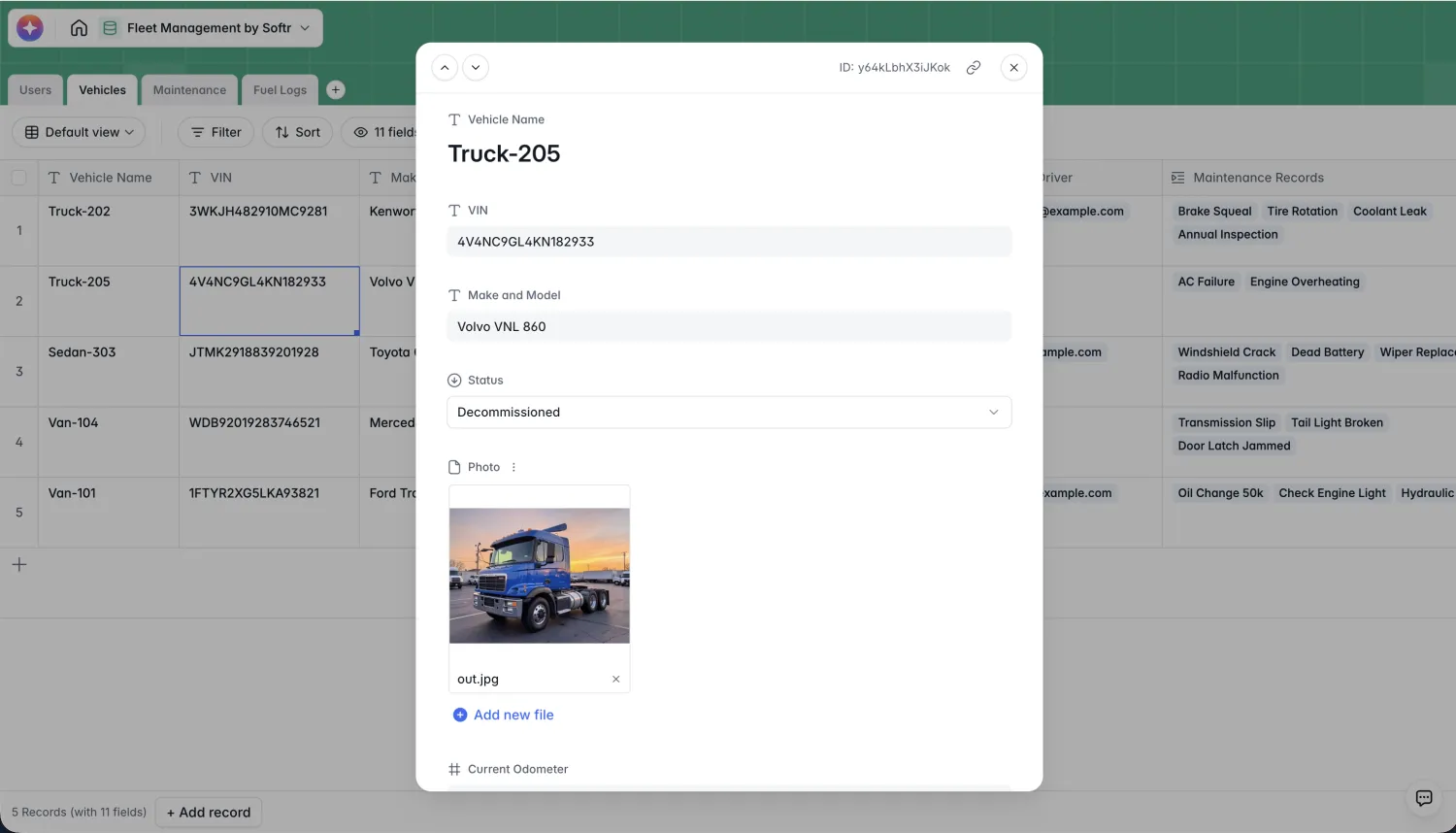
Task: Click the Windshield Crack tag
Action: tap(1226, 352)
